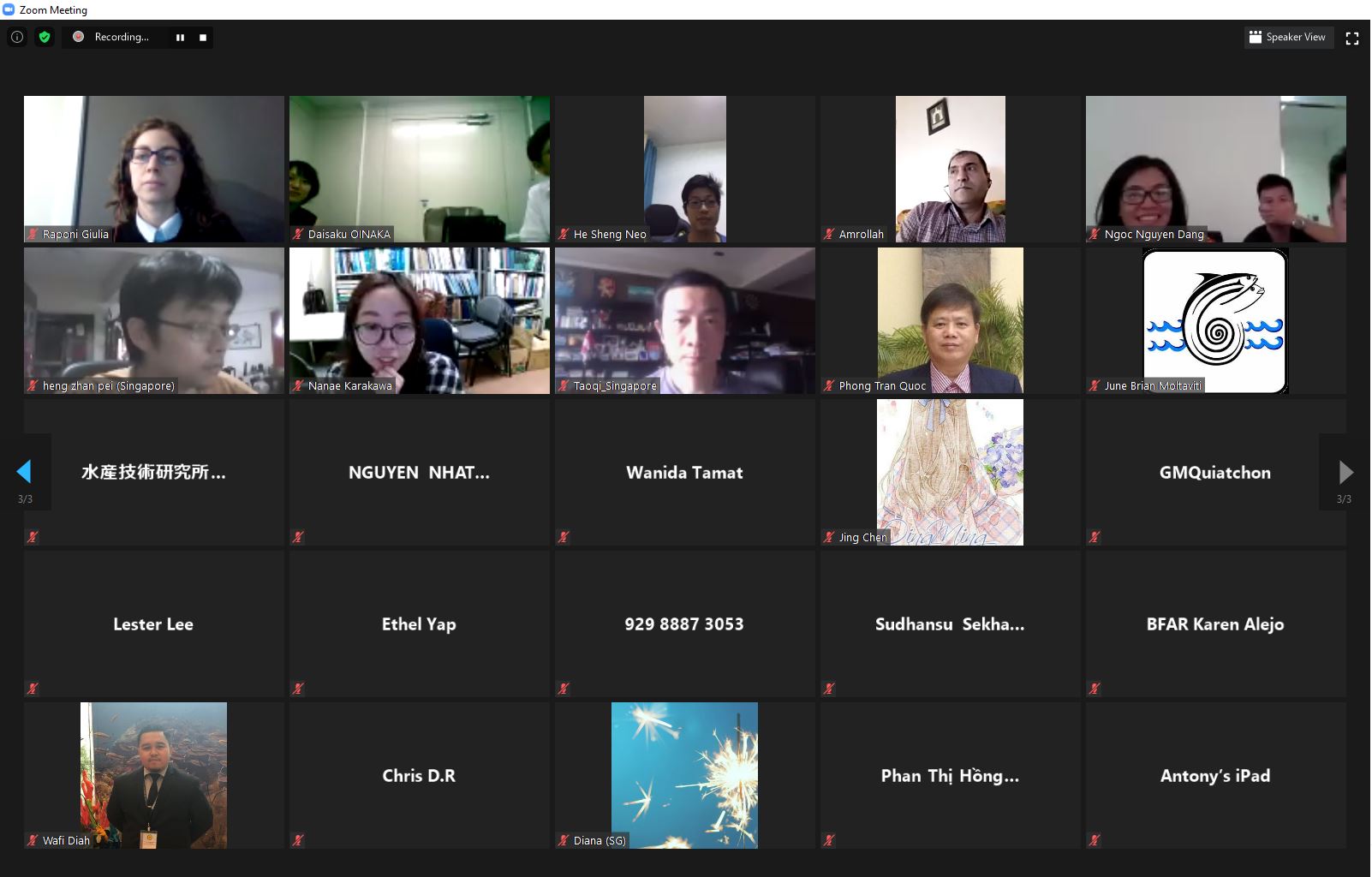The height and width of the screenshot is (877, 1372).
Task: Go to previous participants page arrow
Action: (x=24, y=472)
